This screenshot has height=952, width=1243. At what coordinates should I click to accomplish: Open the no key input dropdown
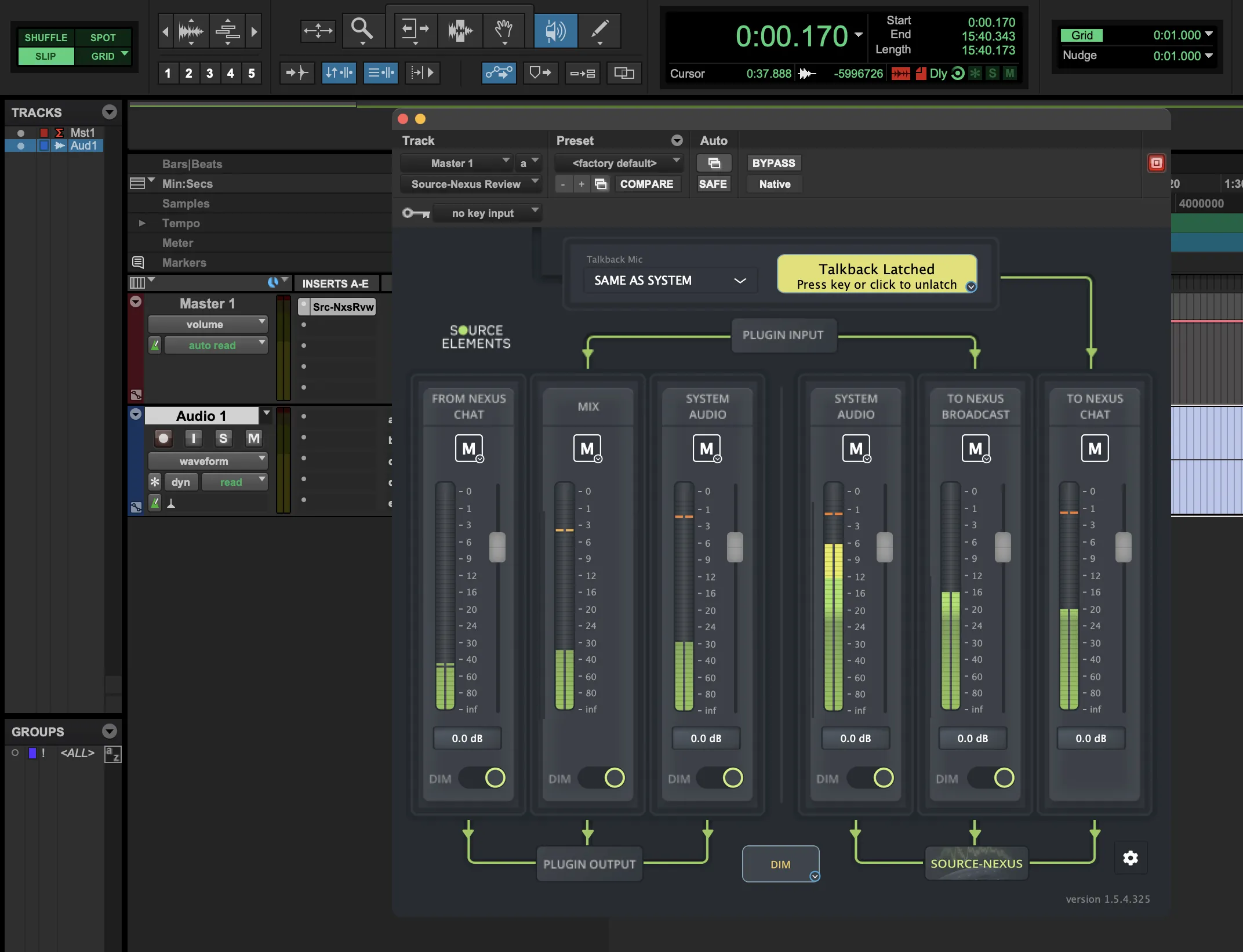click(x=488, y=213)
